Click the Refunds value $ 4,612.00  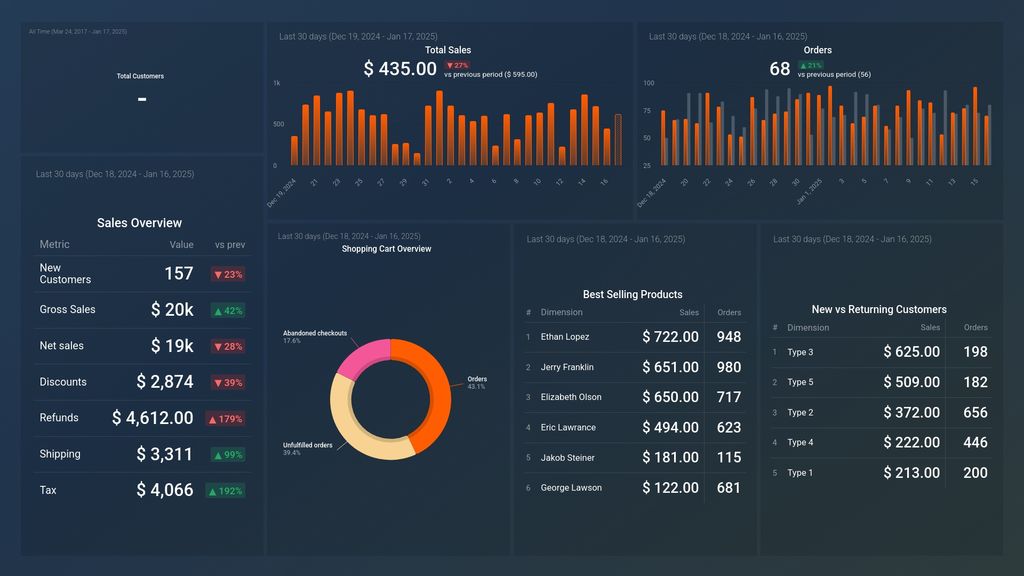[152, 418]
